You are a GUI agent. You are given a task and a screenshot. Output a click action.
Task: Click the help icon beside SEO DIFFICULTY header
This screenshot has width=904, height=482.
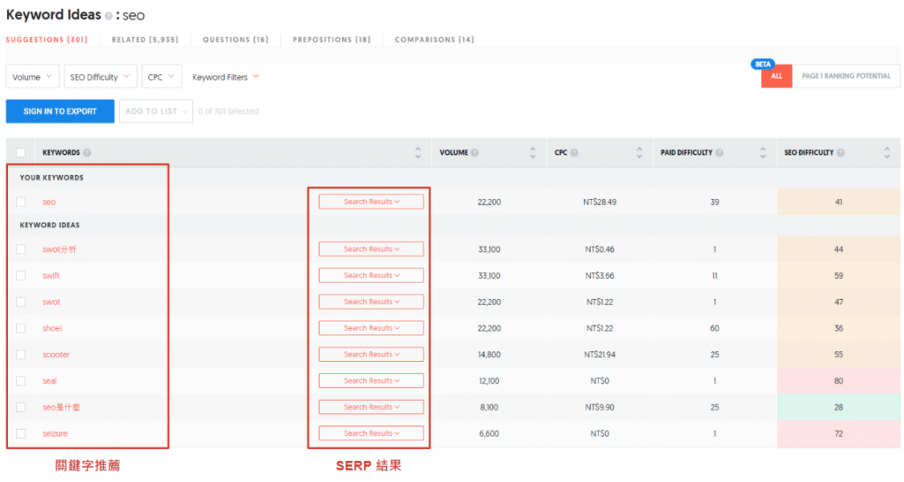click(841, 153)
